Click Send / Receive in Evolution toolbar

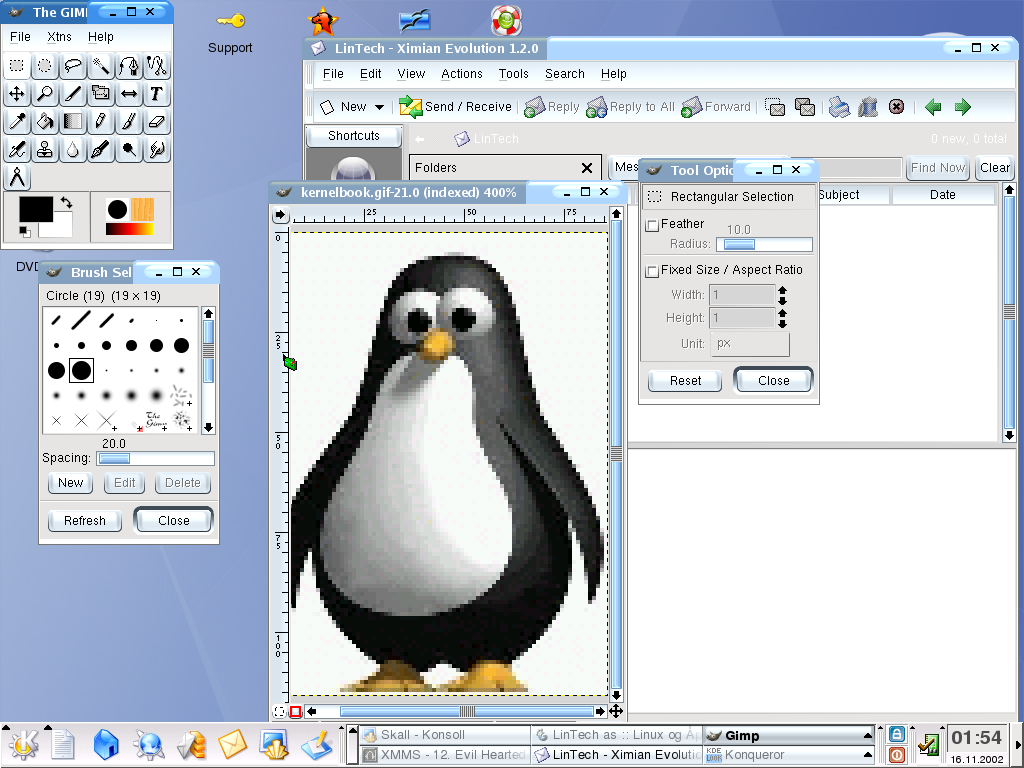[x=455, y=106]
